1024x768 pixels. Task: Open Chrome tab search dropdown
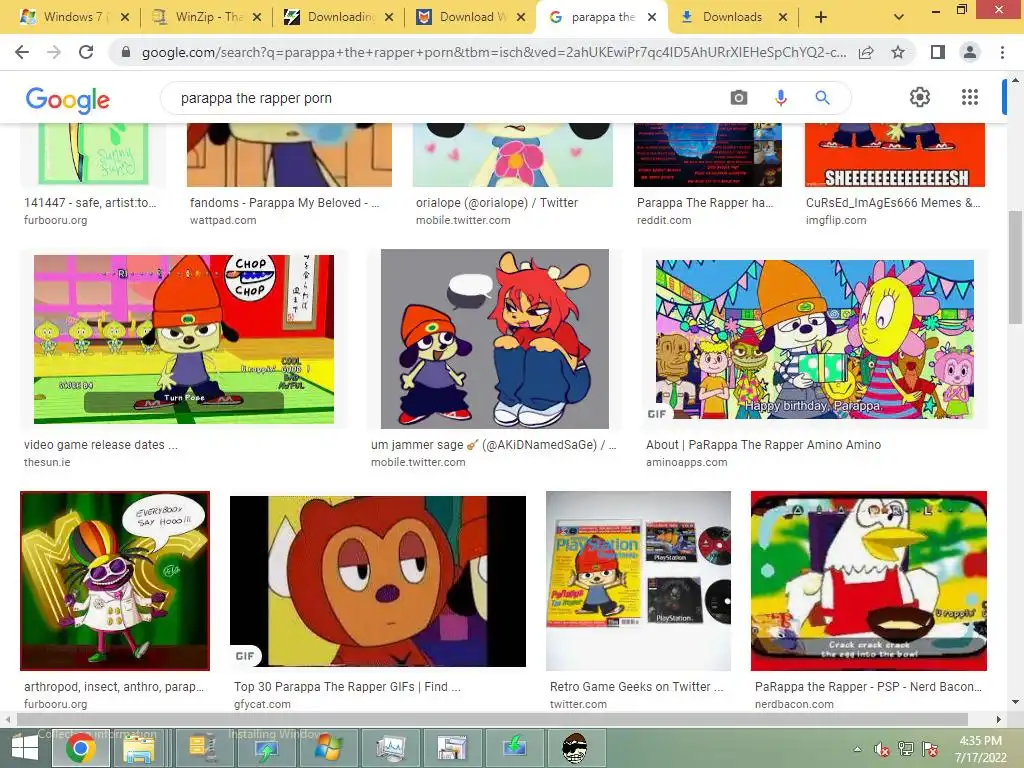(899, 17)
